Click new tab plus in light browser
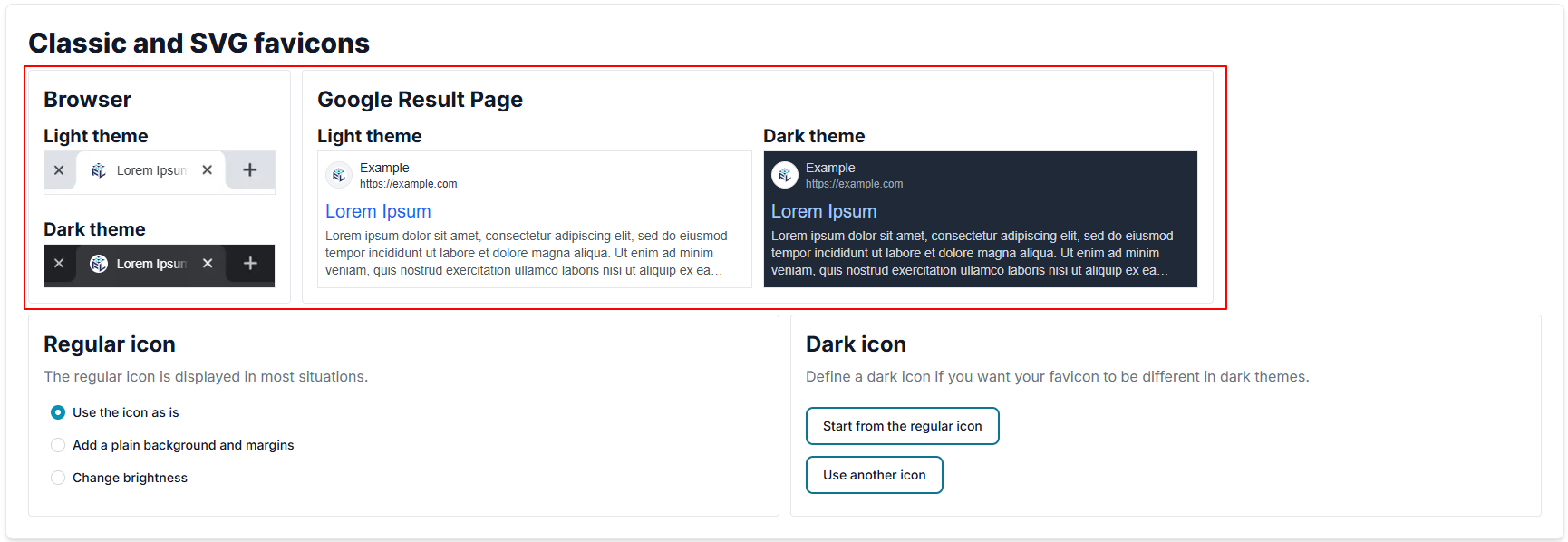 250,170
